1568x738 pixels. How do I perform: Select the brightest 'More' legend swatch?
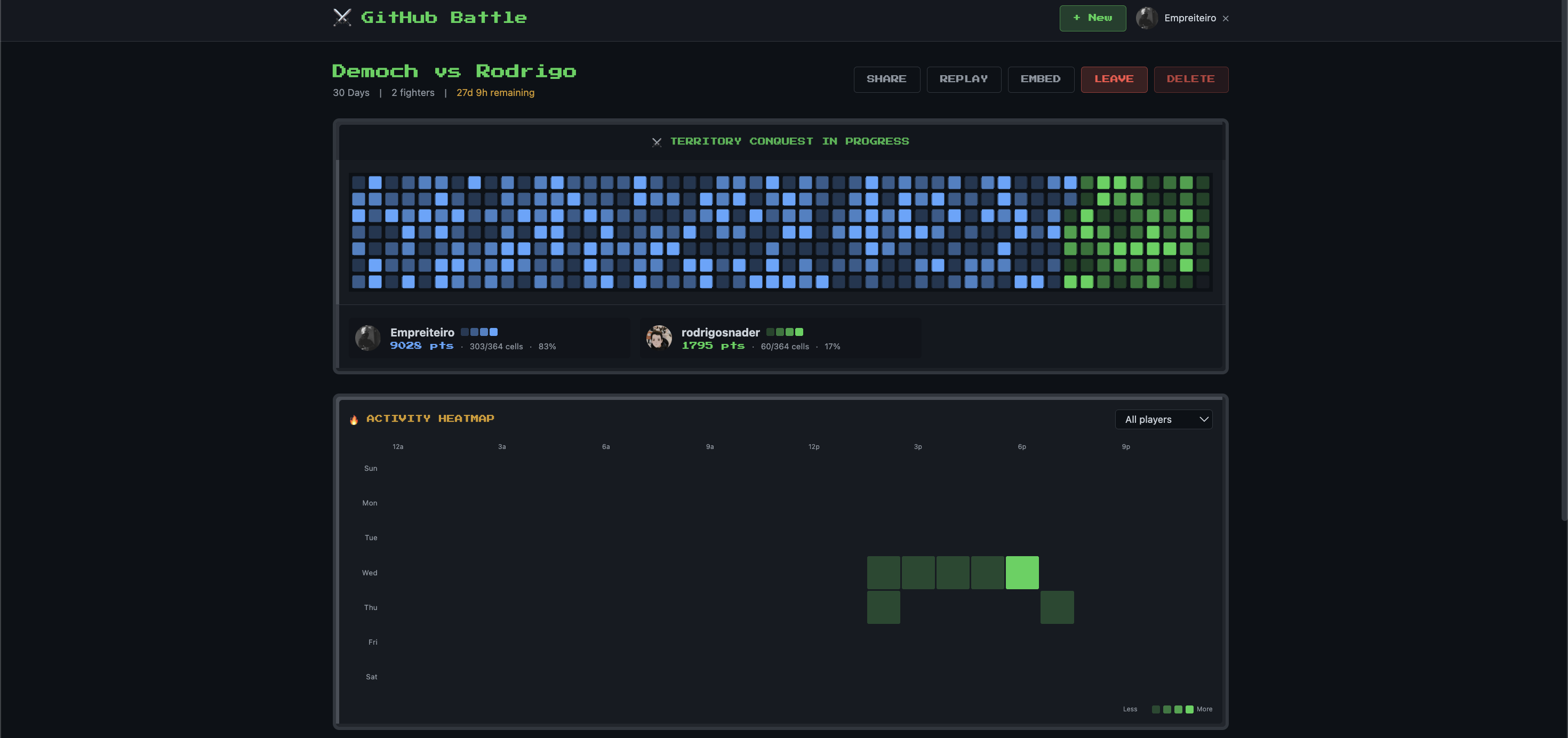(1189, 709)
